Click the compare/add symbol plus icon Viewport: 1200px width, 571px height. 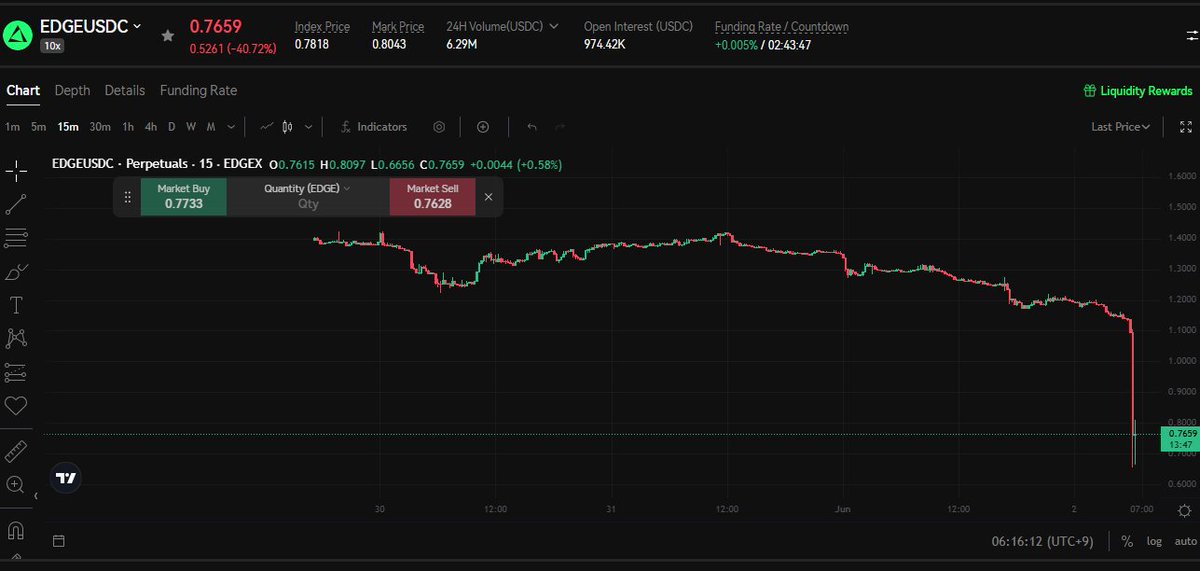coord(483,127)
